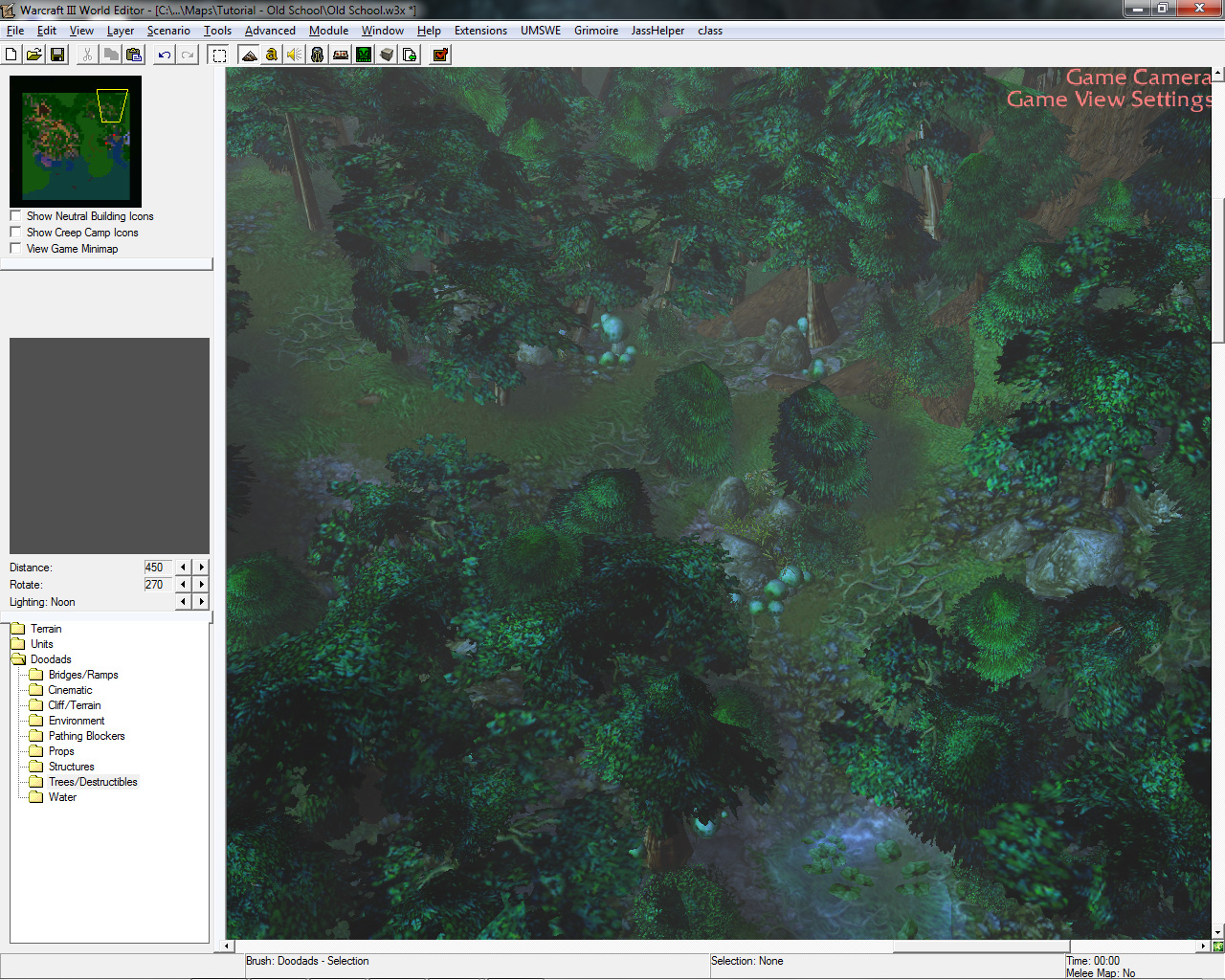This screenshot has width=1225, height=980.
Task: Decrease the Distance value with left arrow
Action: [183, 568]
